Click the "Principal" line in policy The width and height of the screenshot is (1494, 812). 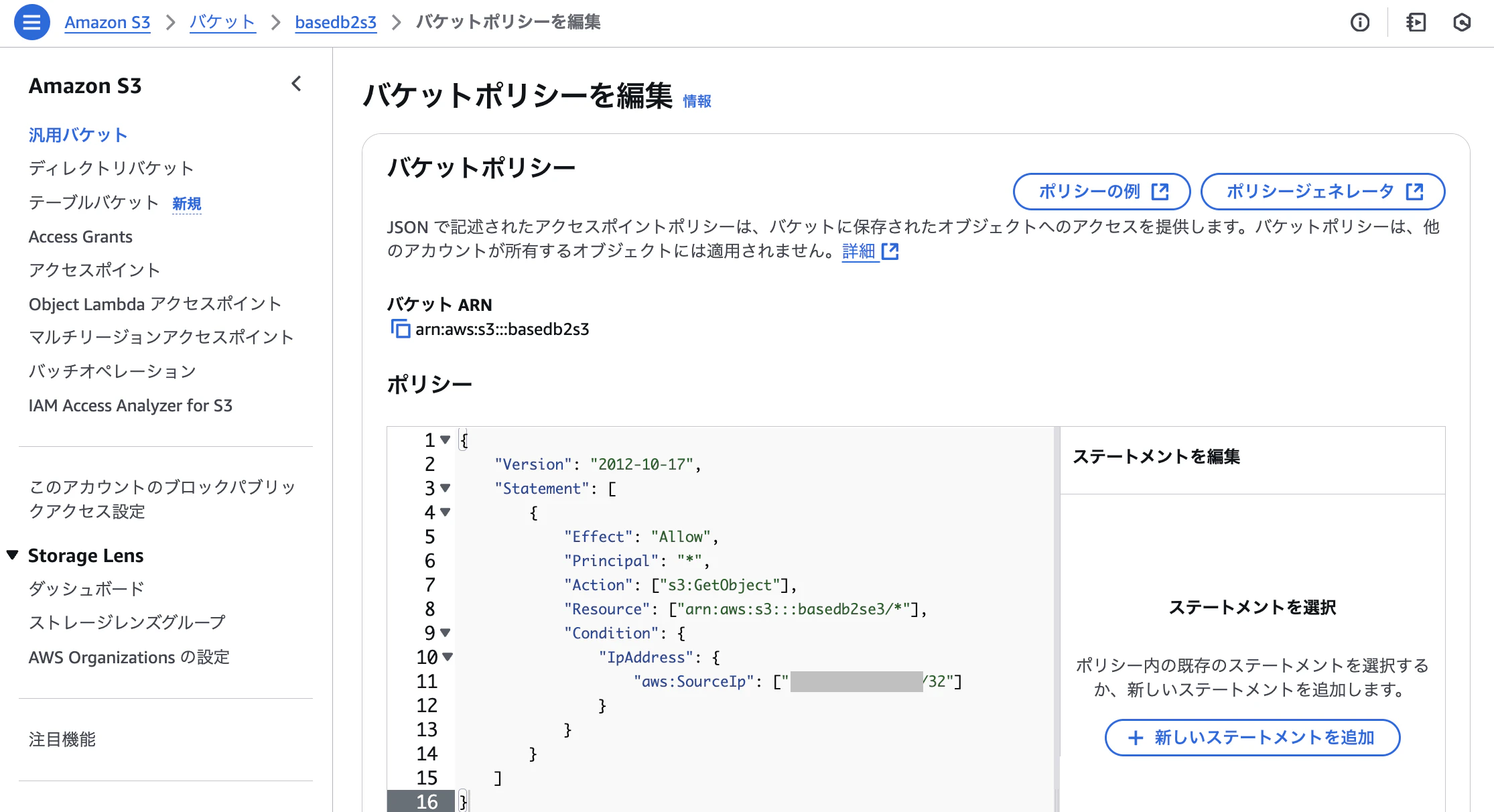636,561
